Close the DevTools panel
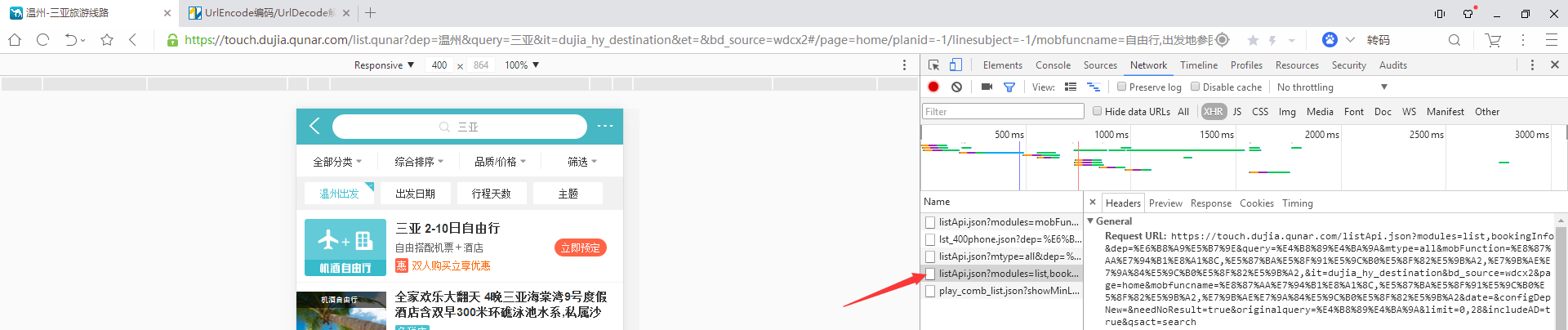This screenshot has width=1568, height=330. pos(1554,65)
